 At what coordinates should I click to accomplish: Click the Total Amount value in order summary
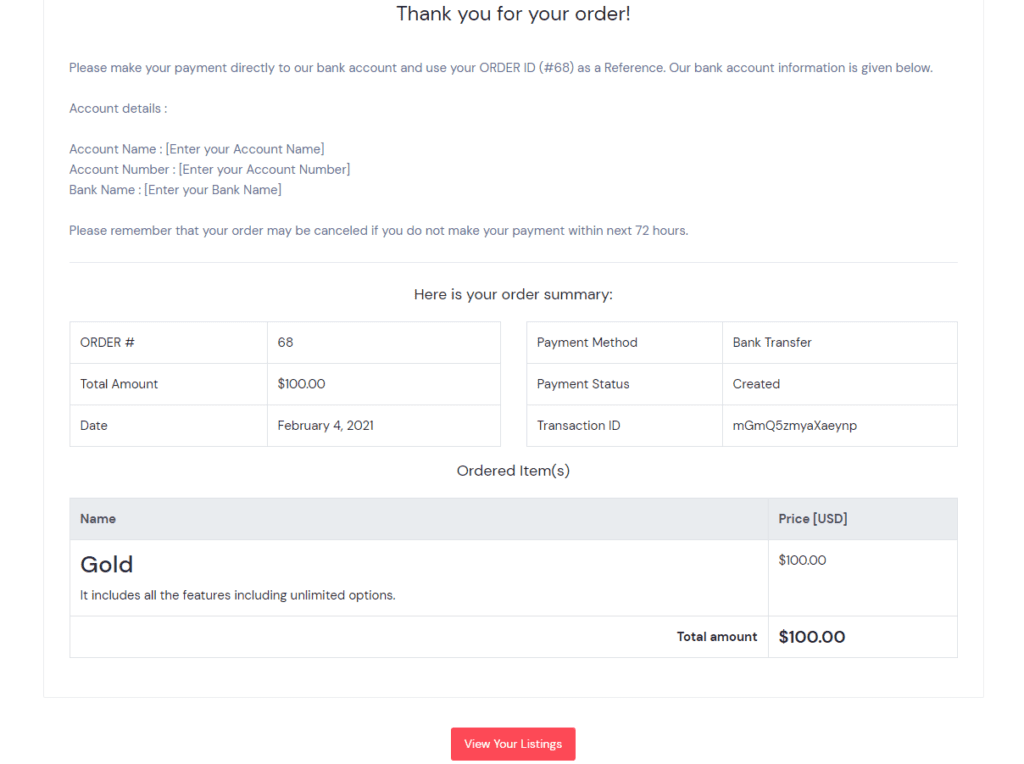[x=302, y=384]
